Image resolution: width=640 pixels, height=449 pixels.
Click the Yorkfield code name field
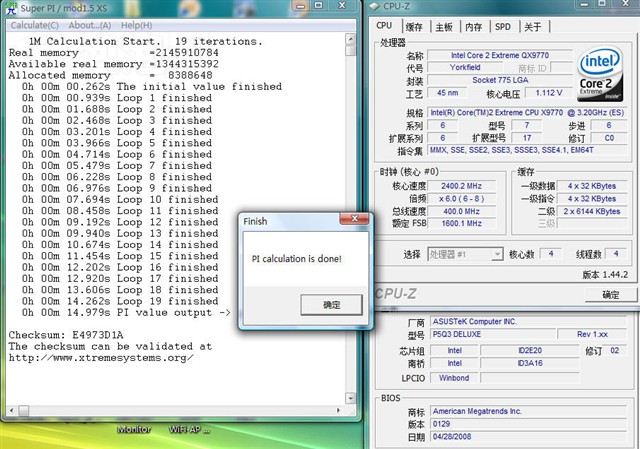[x=465, y=67]
